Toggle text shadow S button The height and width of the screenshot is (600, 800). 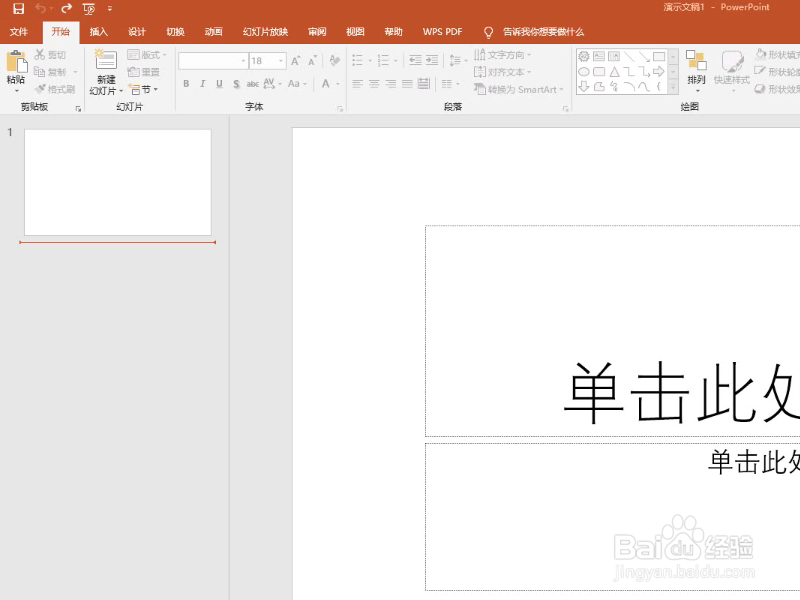click(x=236, y=84)
